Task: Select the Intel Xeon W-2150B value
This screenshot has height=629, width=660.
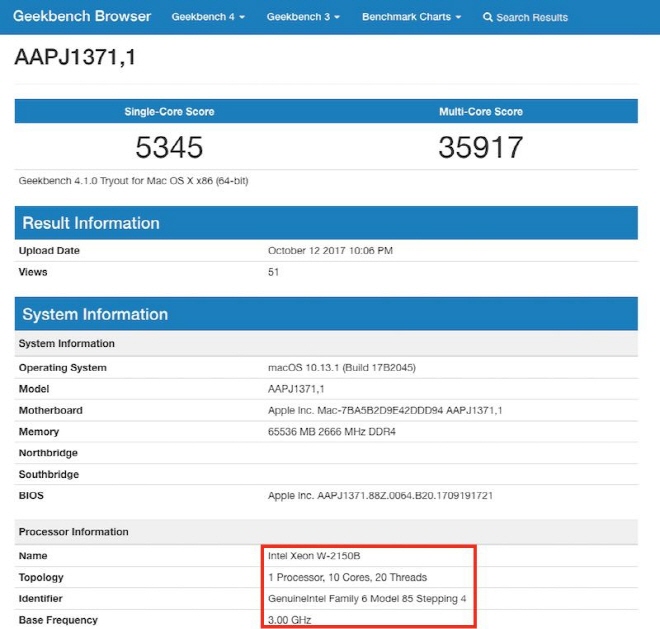Action: point(314,556)
